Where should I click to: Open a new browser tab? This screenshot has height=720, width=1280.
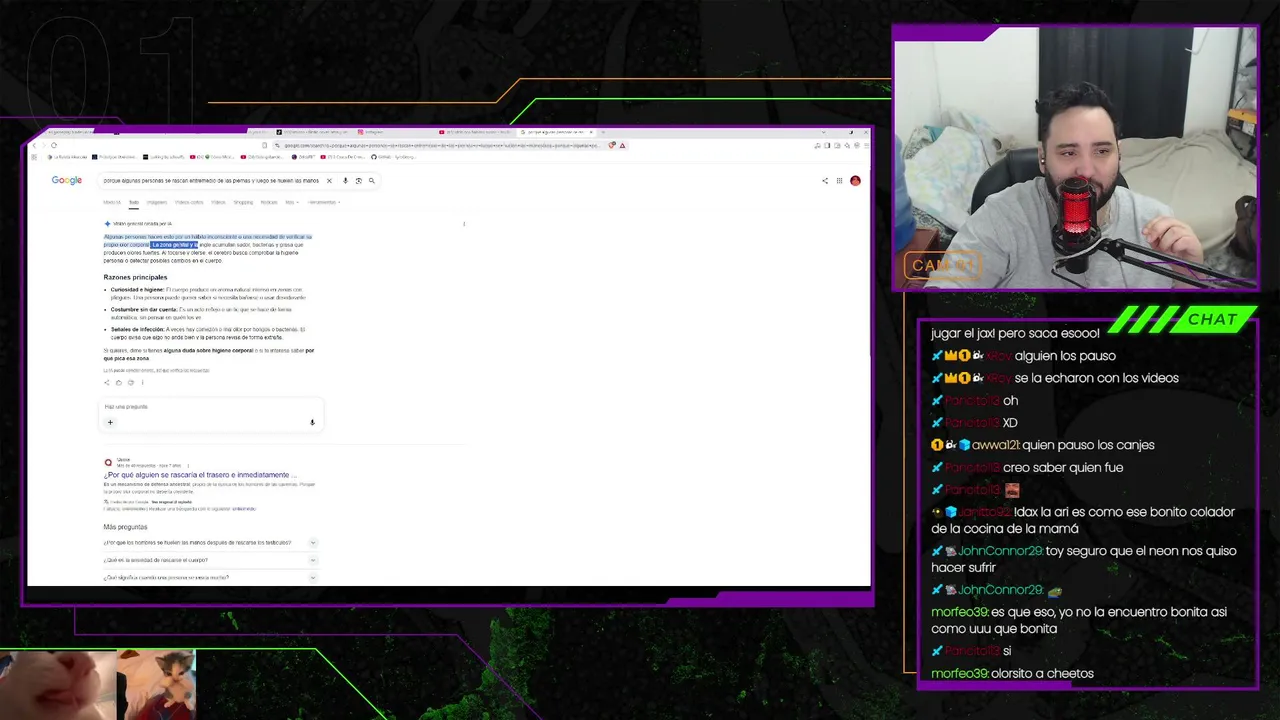coord(601,132)
